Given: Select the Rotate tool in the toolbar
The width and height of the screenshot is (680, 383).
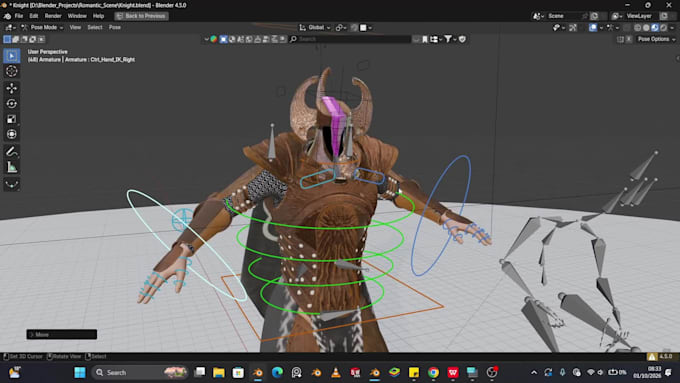Looking at the screenshot, I should click(12, 104).
